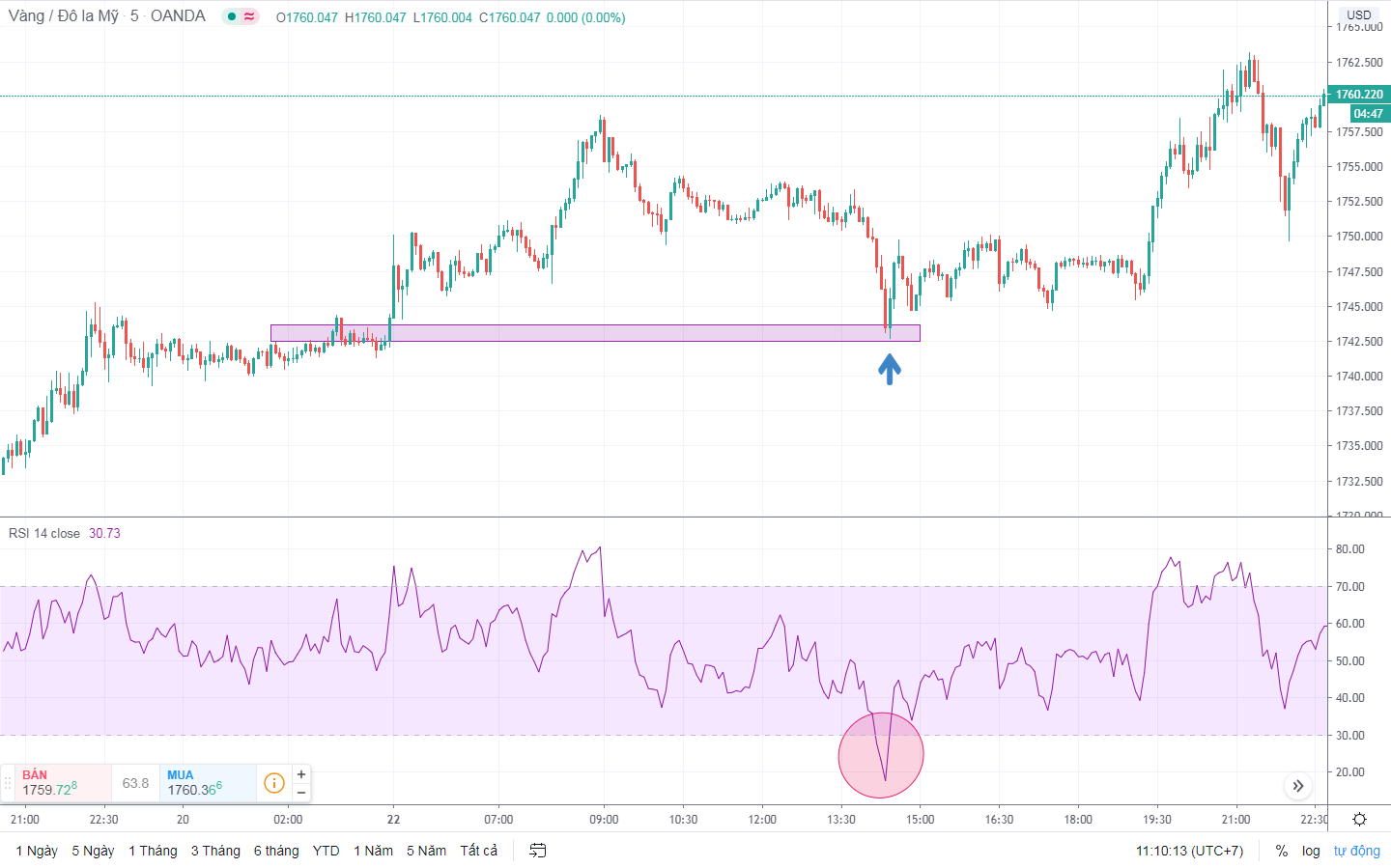1391x868 pixels.
Task: Decrease order quantity with minus button
Action: click(301, 793)
